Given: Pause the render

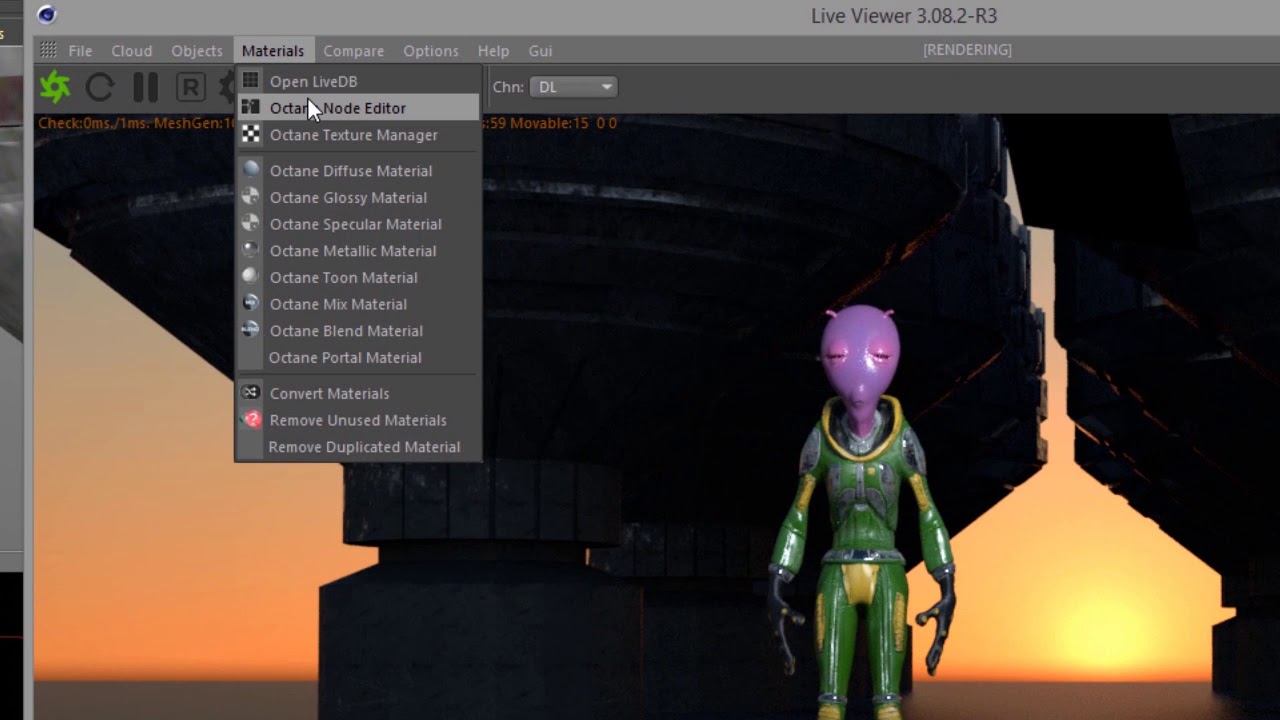Looking at the screenshot, I should coord(146,87).
